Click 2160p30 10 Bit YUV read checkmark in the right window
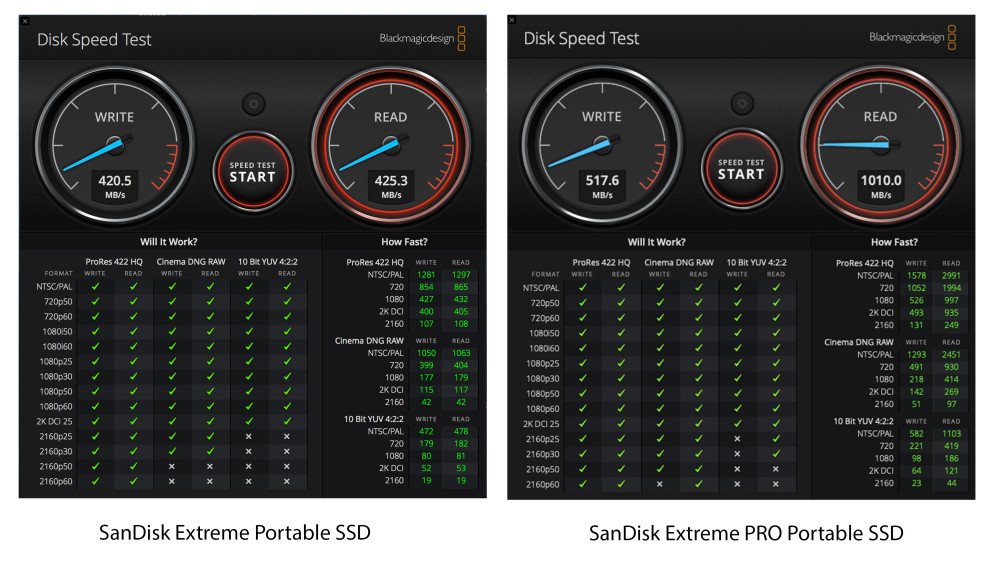 776,454
